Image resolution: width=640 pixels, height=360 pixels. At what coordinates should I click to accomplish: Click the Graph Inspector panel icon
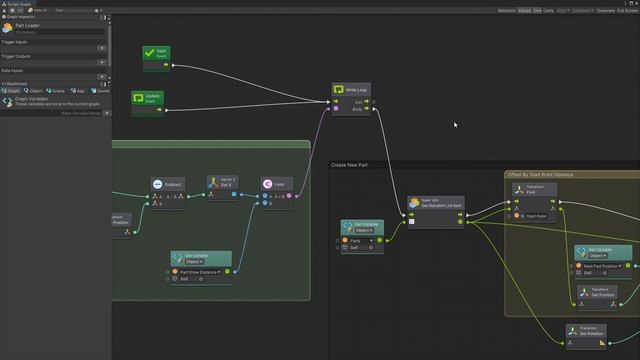coord(4,17)
